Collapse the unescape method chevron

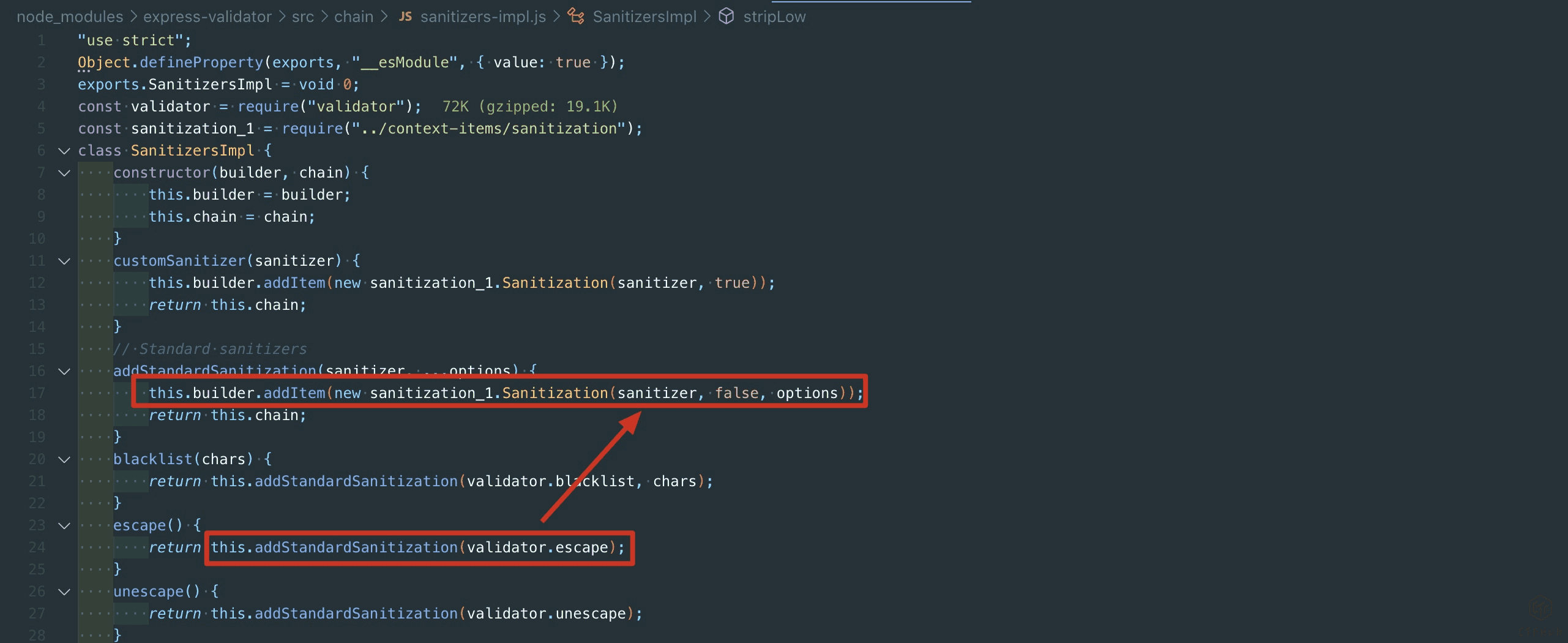pyautogui.click(x=64, y=592)
